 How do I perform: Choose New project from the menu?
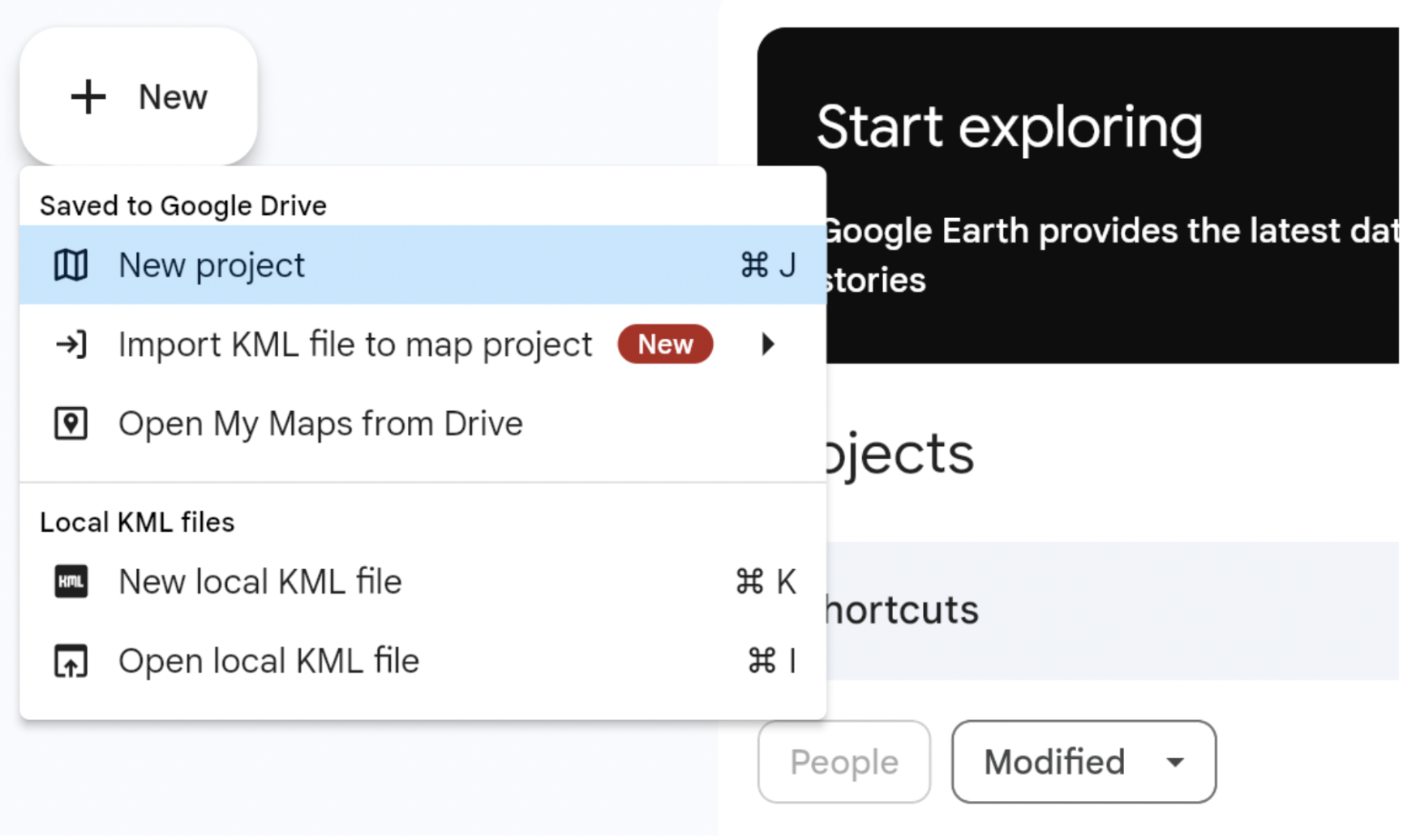[212, 265]
